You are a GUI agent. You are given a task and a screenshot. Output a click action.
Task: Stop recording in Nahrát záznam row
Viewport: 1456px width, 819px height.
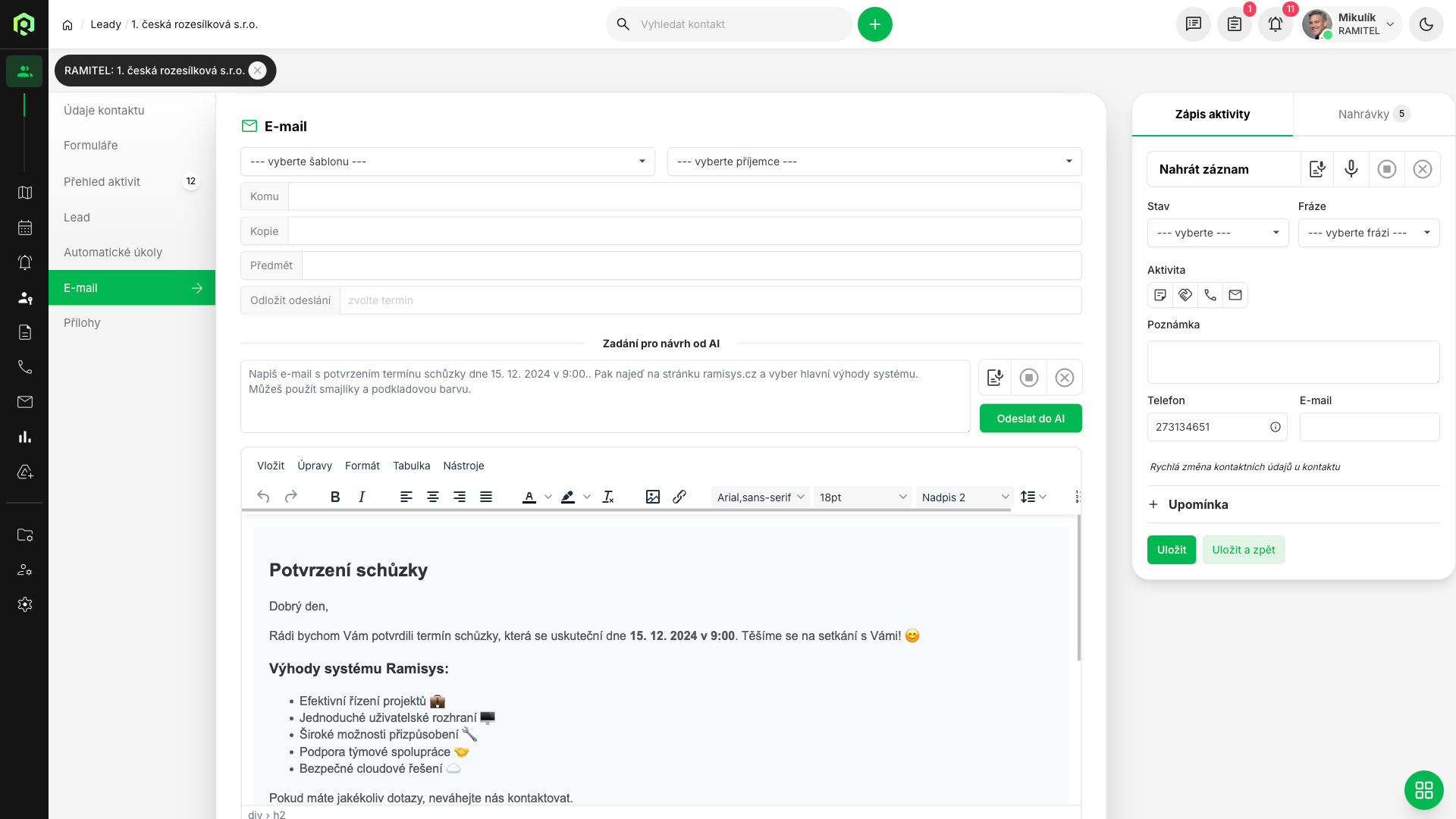pos(1387,169)
